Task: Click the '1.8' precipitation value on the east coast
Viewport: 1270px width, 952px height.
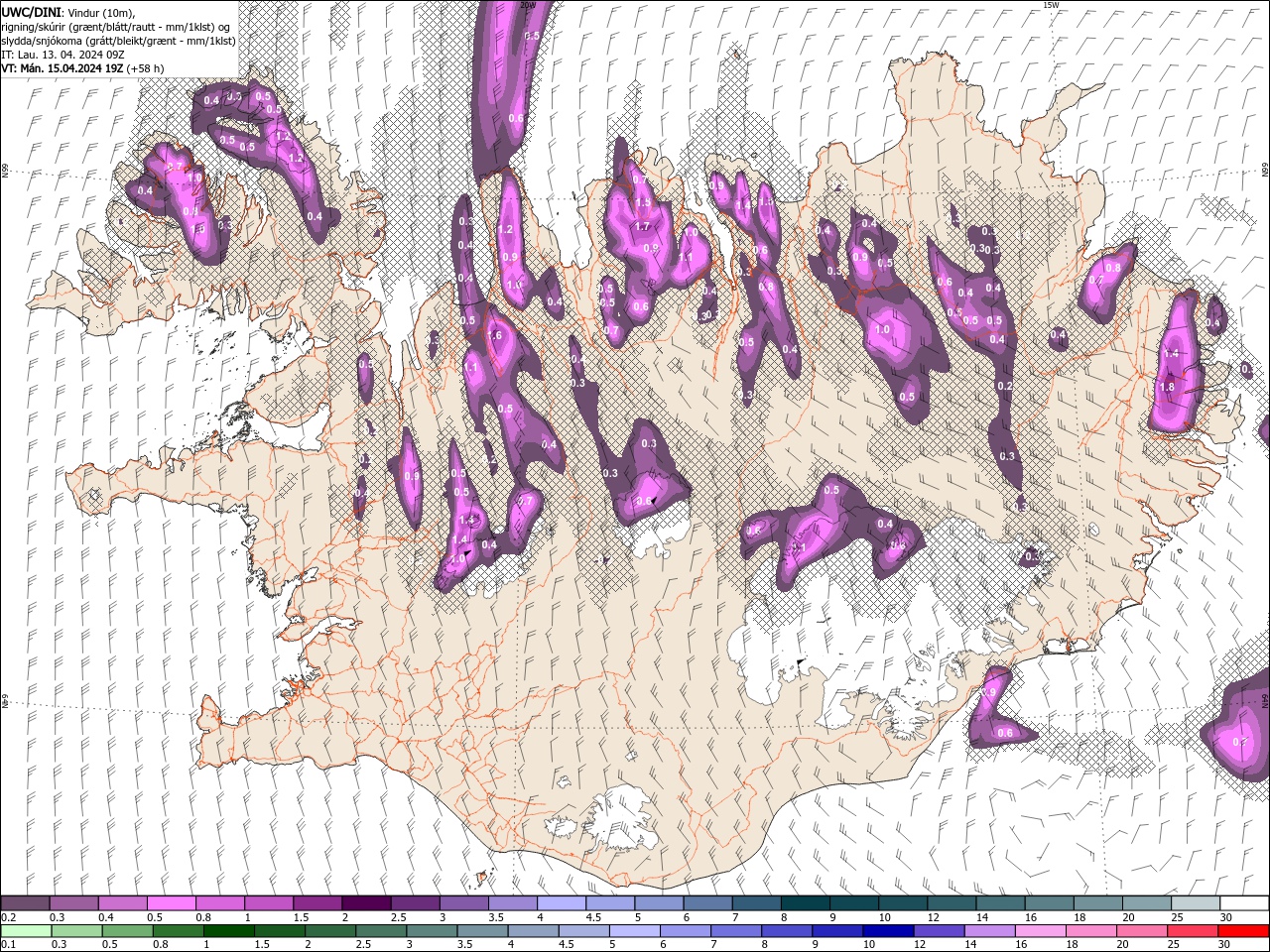Action: click(1167, 387)
